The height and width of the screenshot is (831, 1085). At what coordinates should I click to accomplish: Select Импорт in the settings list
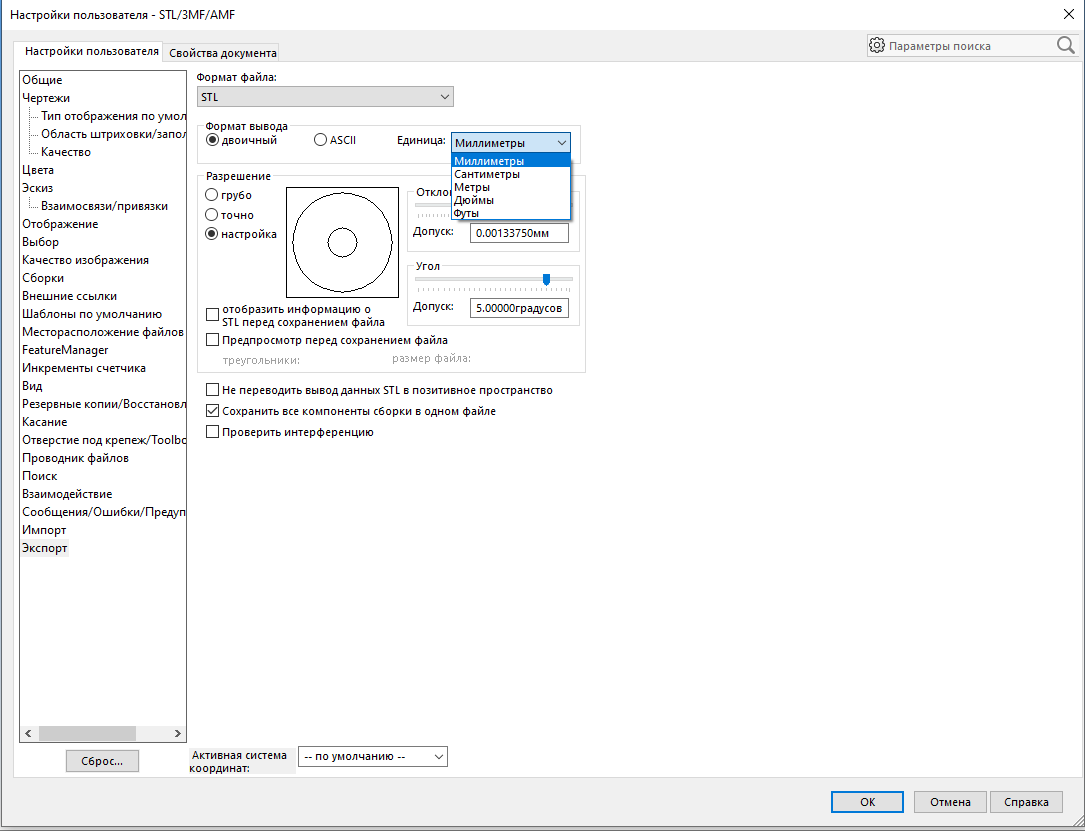pyautogui.click(x=44, y=530)
